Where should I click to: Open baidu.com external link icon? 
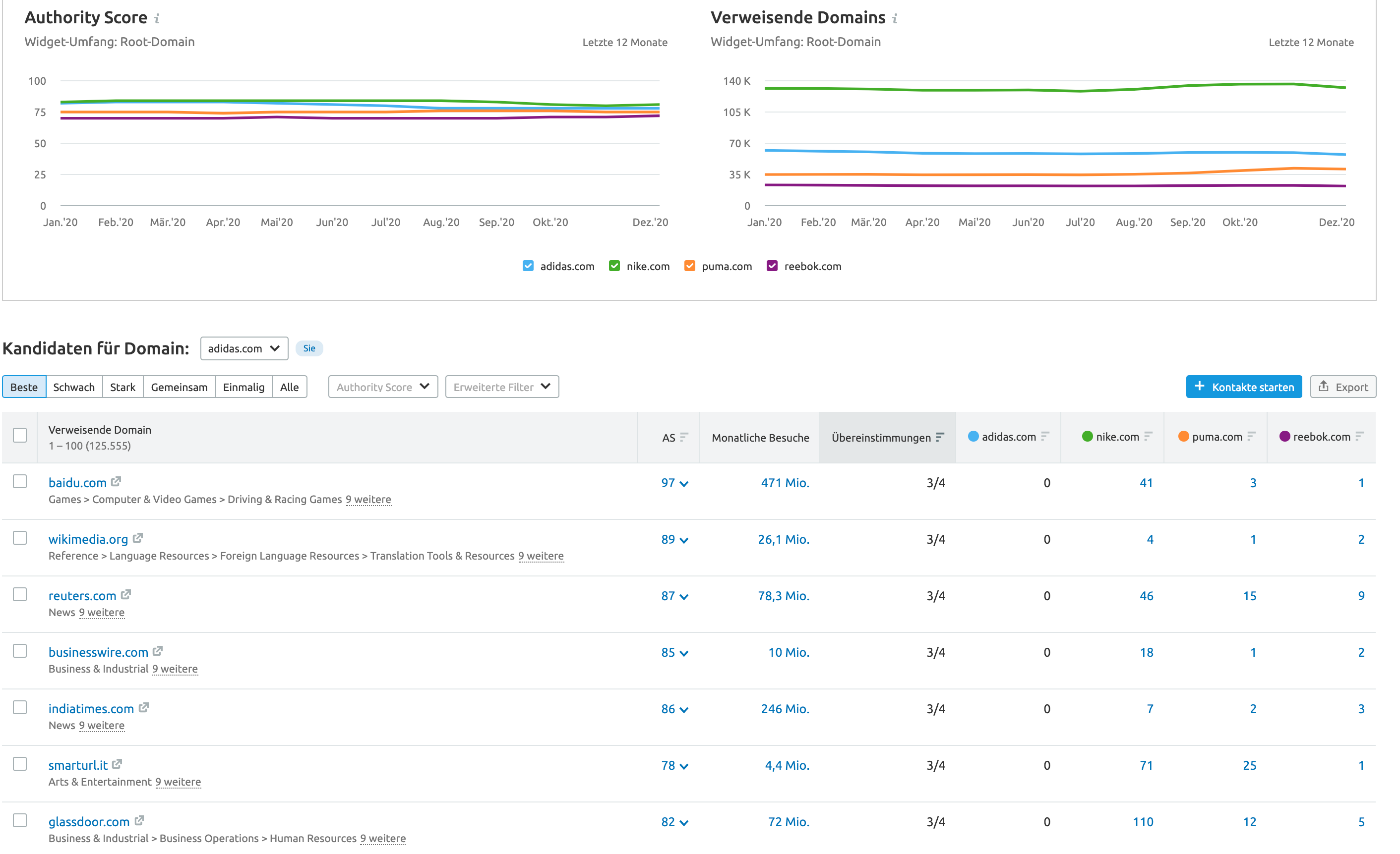116,481
